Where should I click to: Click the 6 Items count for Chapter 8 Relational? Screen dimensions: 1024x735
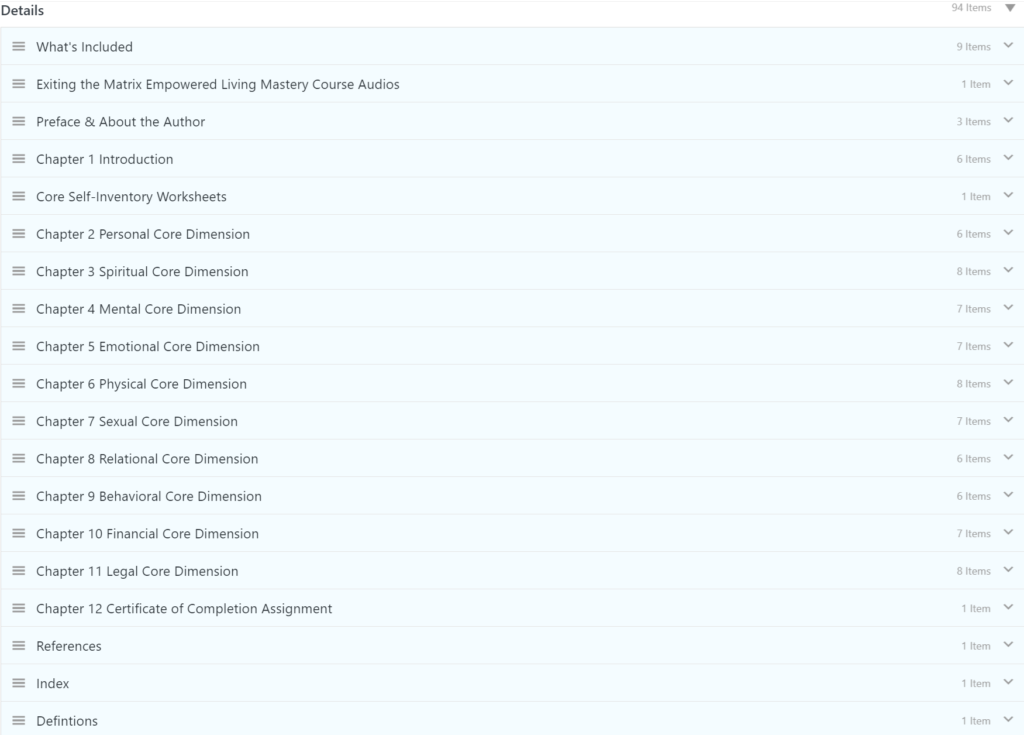tap(972, 459)
